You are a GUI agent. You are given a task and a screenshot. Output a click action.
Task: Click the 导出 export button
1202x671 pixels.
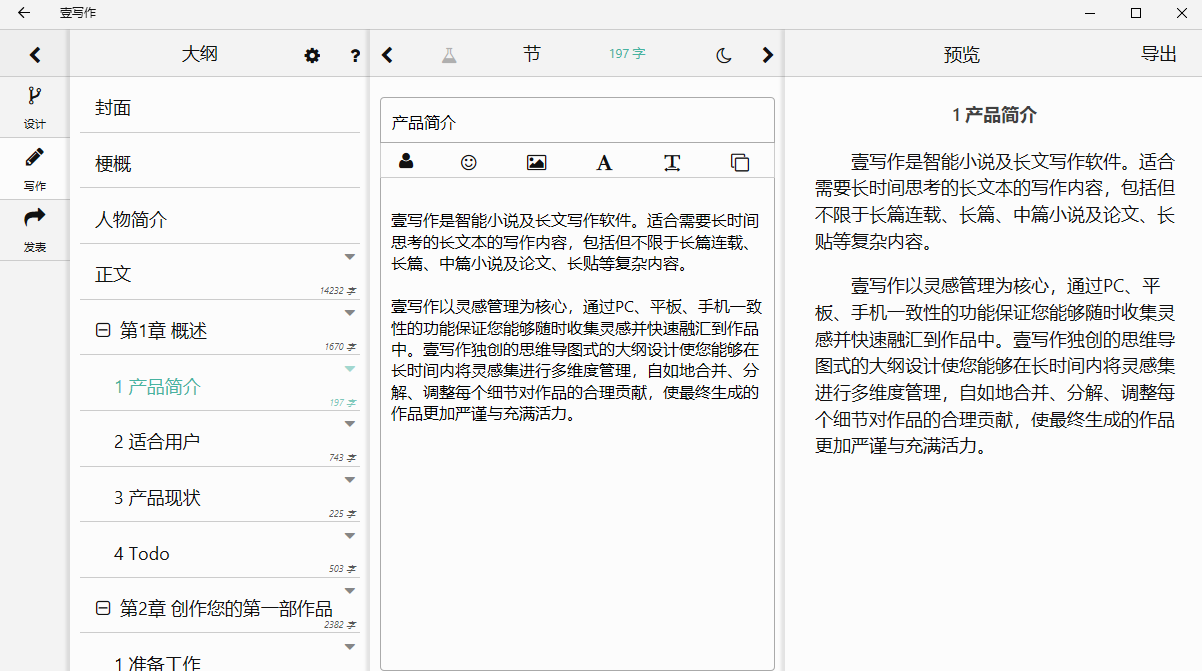point(1159,55)
